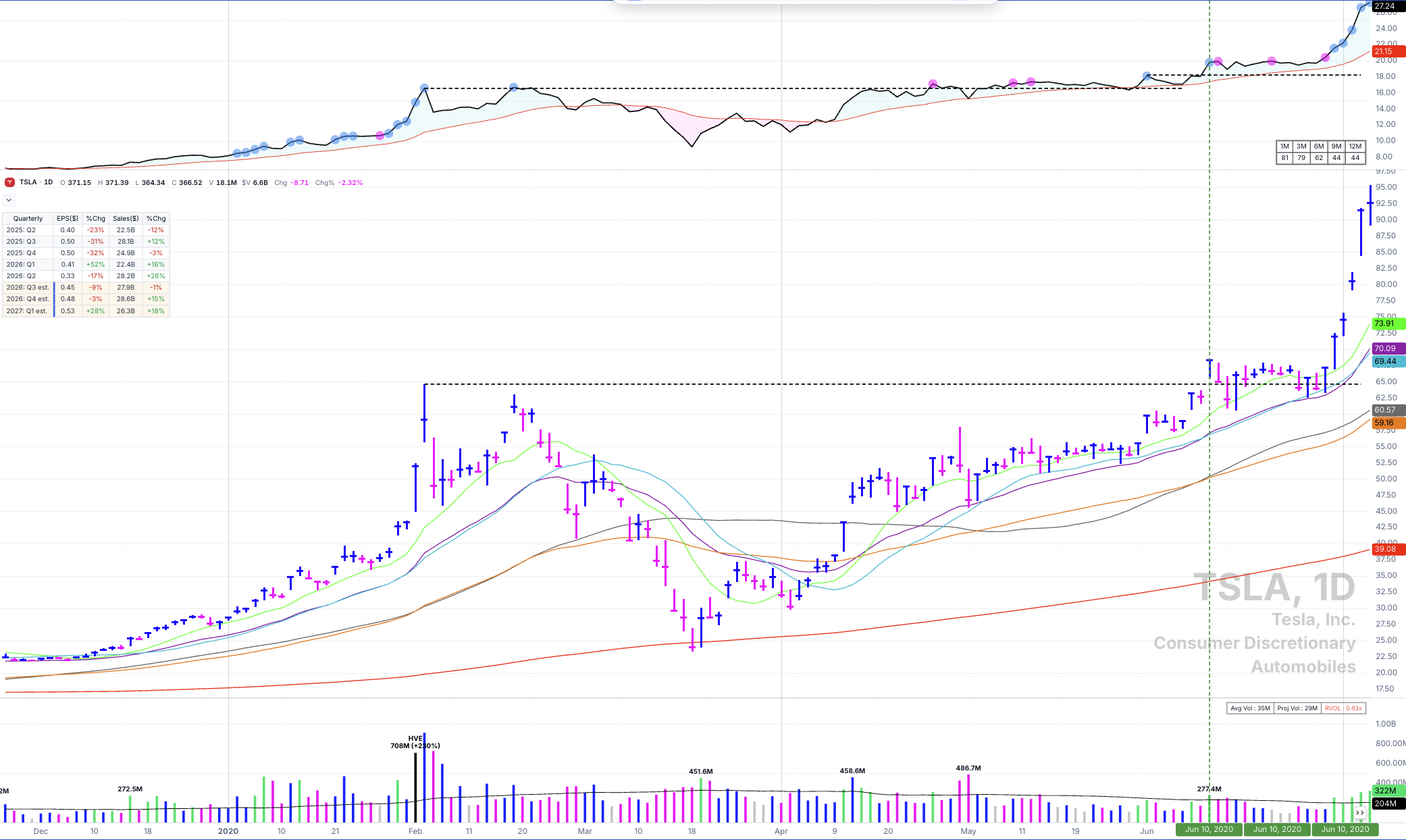Click the 272.5M volume label
1406x840 pixels.
coord(130,789)
